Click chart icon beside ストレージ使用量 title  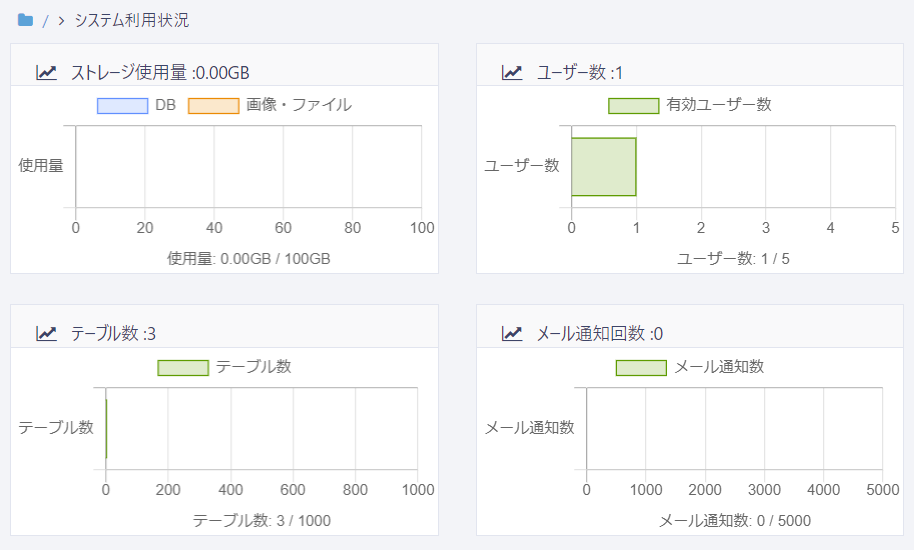click(x=47, y=72)
